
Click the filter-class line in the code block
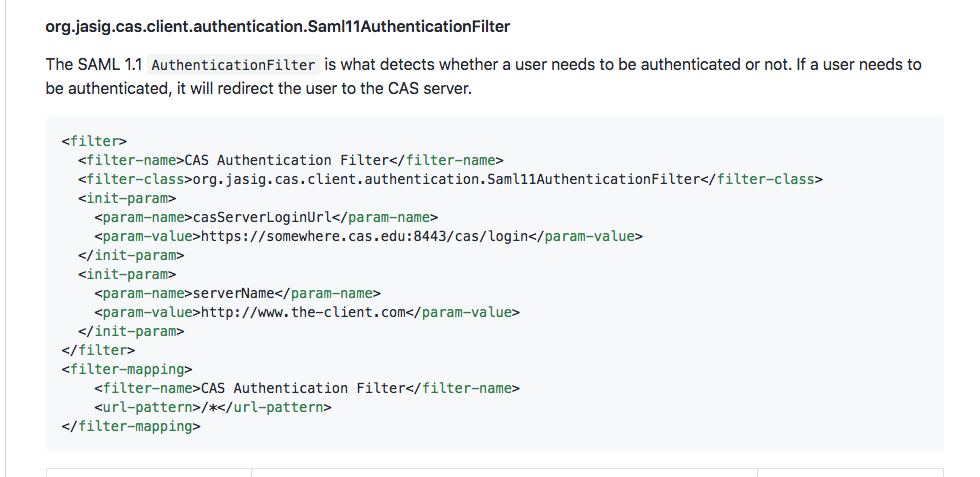(451, 179)
